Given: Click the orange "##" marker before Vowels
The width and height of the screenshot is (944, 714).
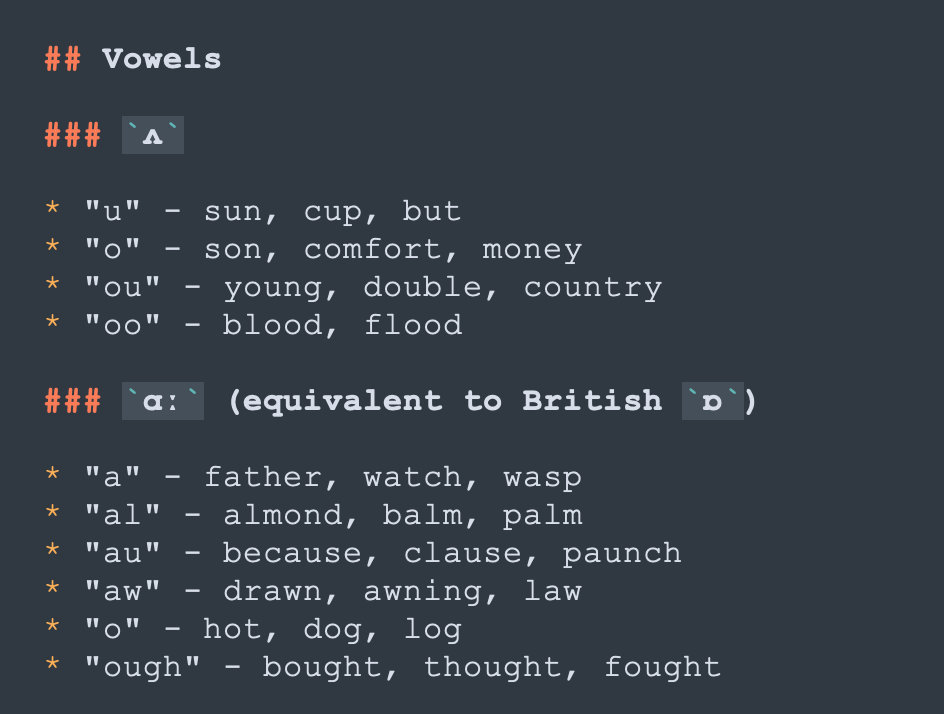Looking at the screenshot, I should point(63,59).
